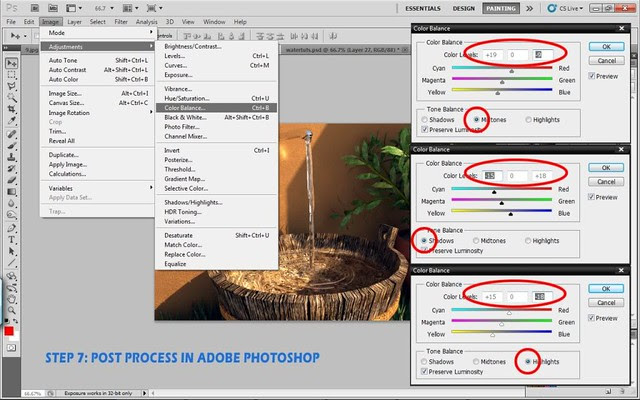The height and width of the screenshot is (400, 640).
Task: Select Shadows radio in dialog showing +18 blue
Action: [x=424, y=240]
